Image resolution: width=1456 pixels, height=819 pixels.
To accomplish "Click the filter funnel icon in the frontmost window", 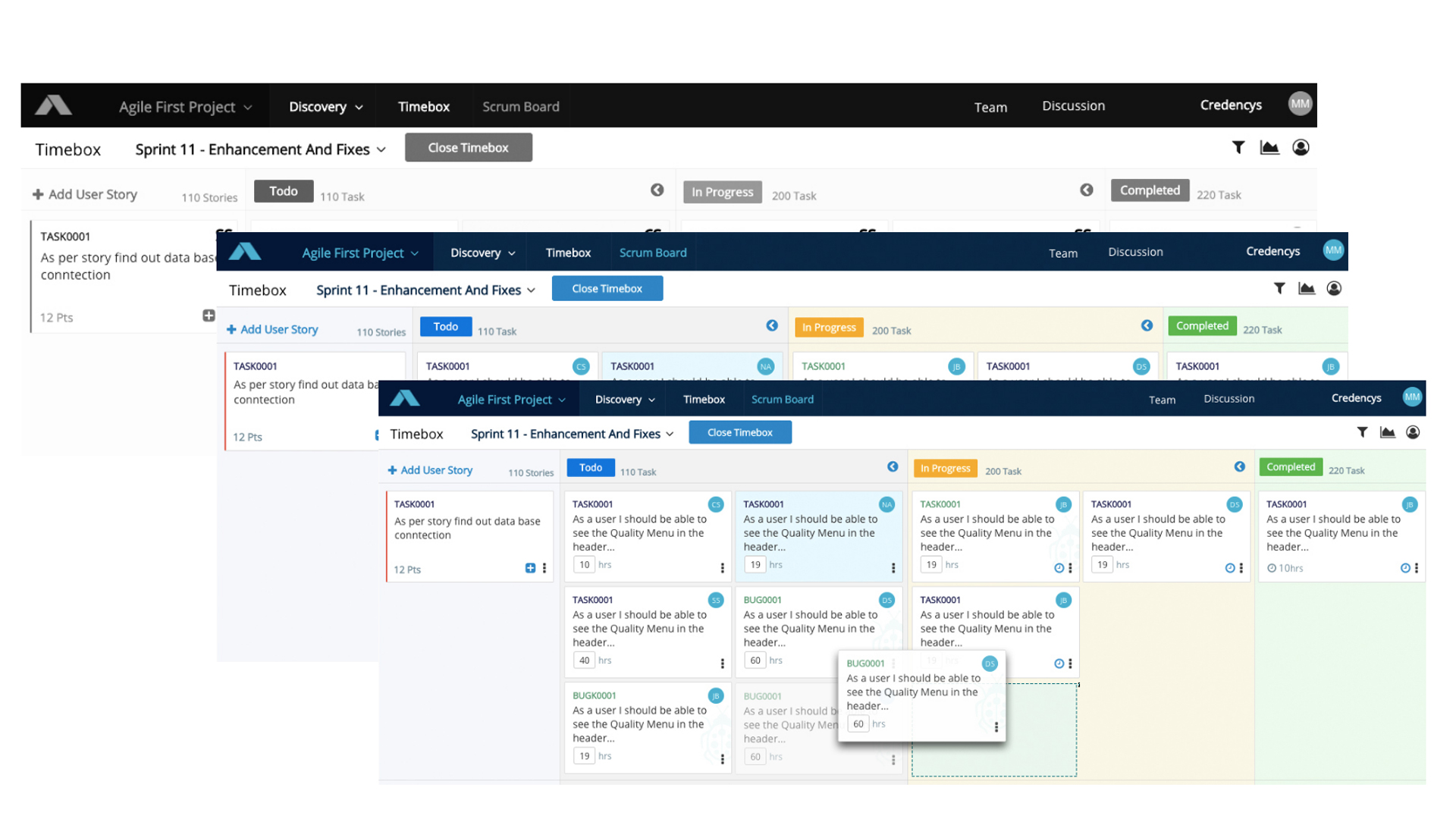I will coord(1362,432).
